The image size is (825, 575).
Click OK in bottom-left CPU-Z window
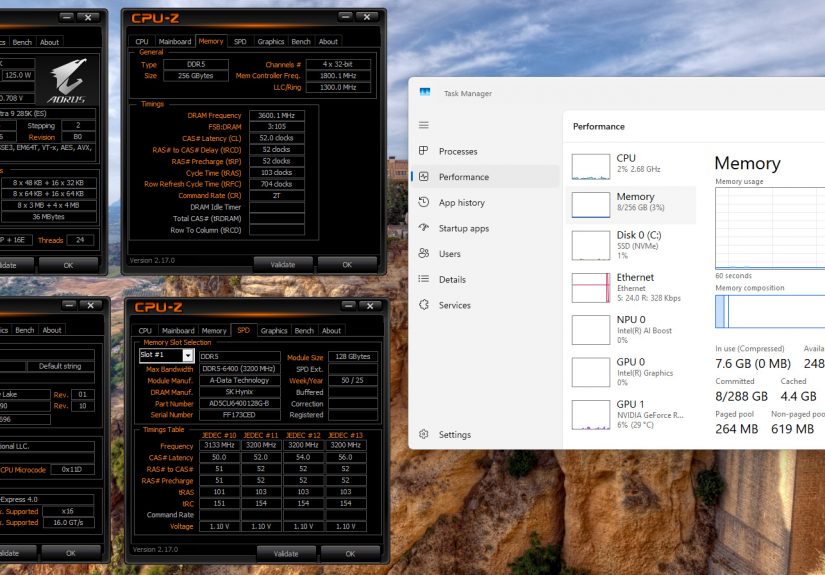point(71,553)
